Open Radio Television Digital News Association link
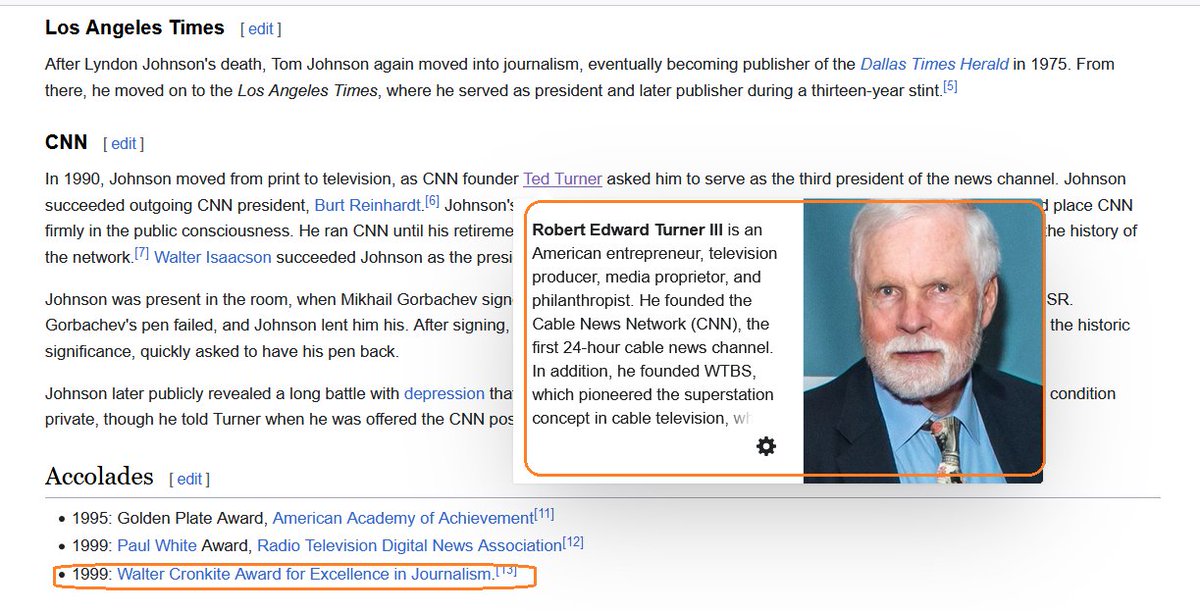Screen dimensions: 1200x611 pos(409,546)
